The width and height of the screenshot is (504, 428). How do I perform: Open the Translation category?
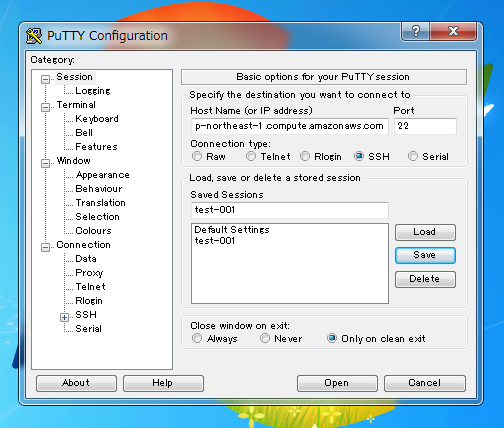coord(100,203)
